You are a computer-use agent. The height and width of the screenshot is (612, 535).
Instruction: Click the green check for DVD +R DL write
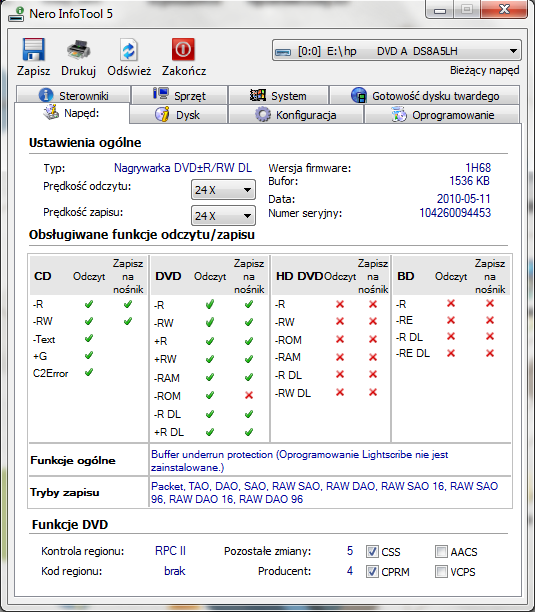pos(249,432)
